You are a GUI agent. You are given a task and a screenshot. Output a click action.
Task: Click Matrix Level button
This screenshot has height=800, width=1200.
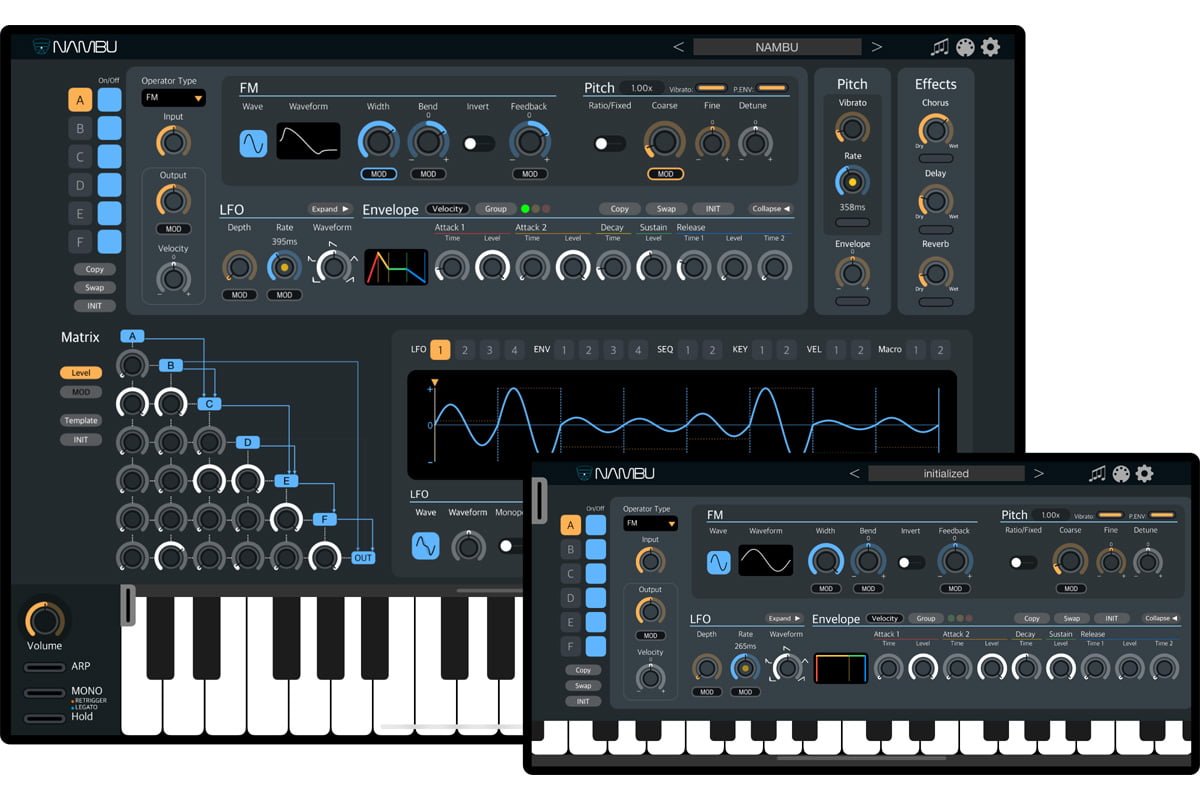click(x=81, y=373)
